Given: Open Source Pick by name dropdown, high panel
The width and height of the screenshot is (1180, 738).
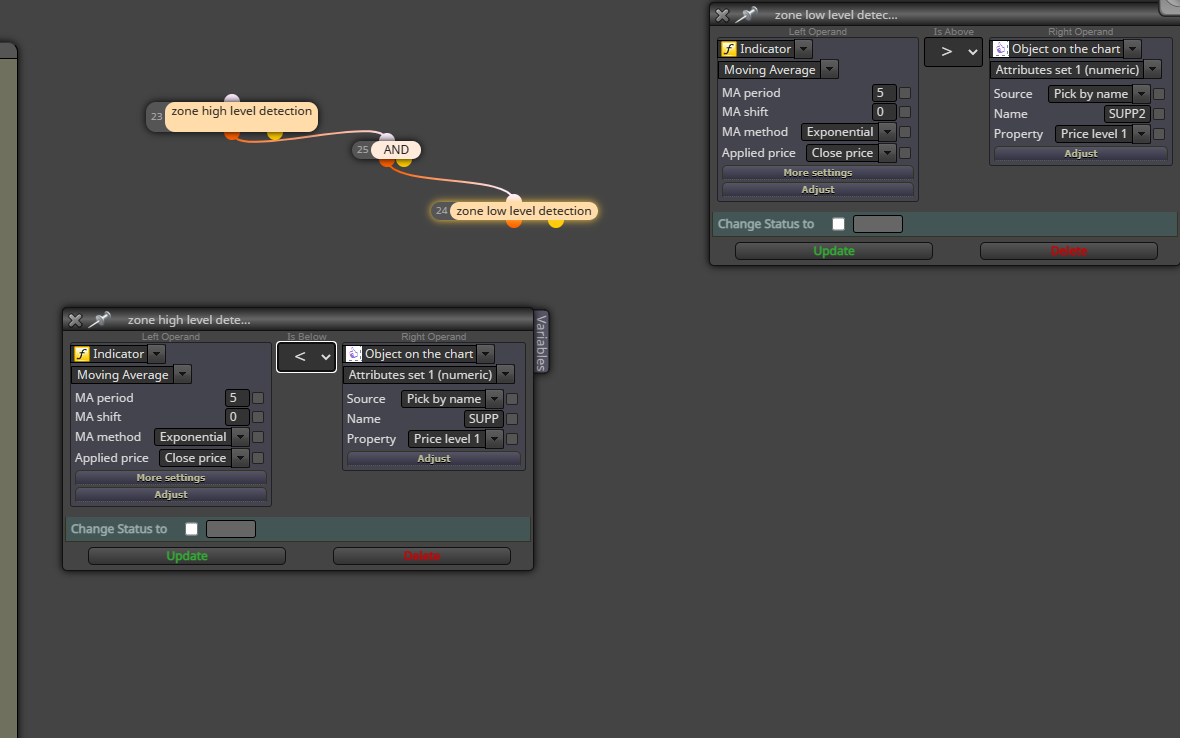Looking at the screenshot, I should coord(494,399).
